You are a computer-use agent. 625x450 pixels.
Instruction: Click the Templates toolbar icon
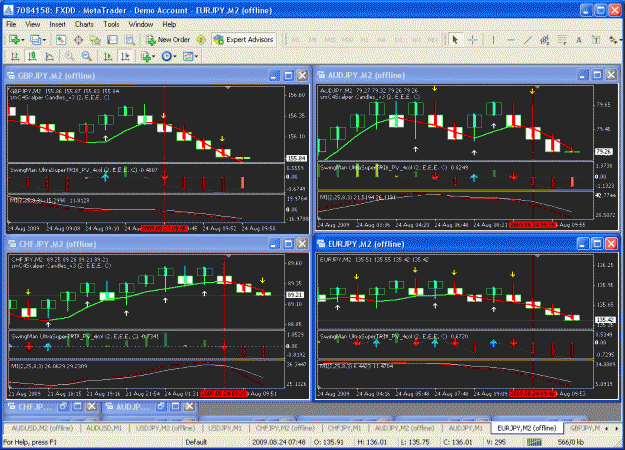[x=188, y=56]
